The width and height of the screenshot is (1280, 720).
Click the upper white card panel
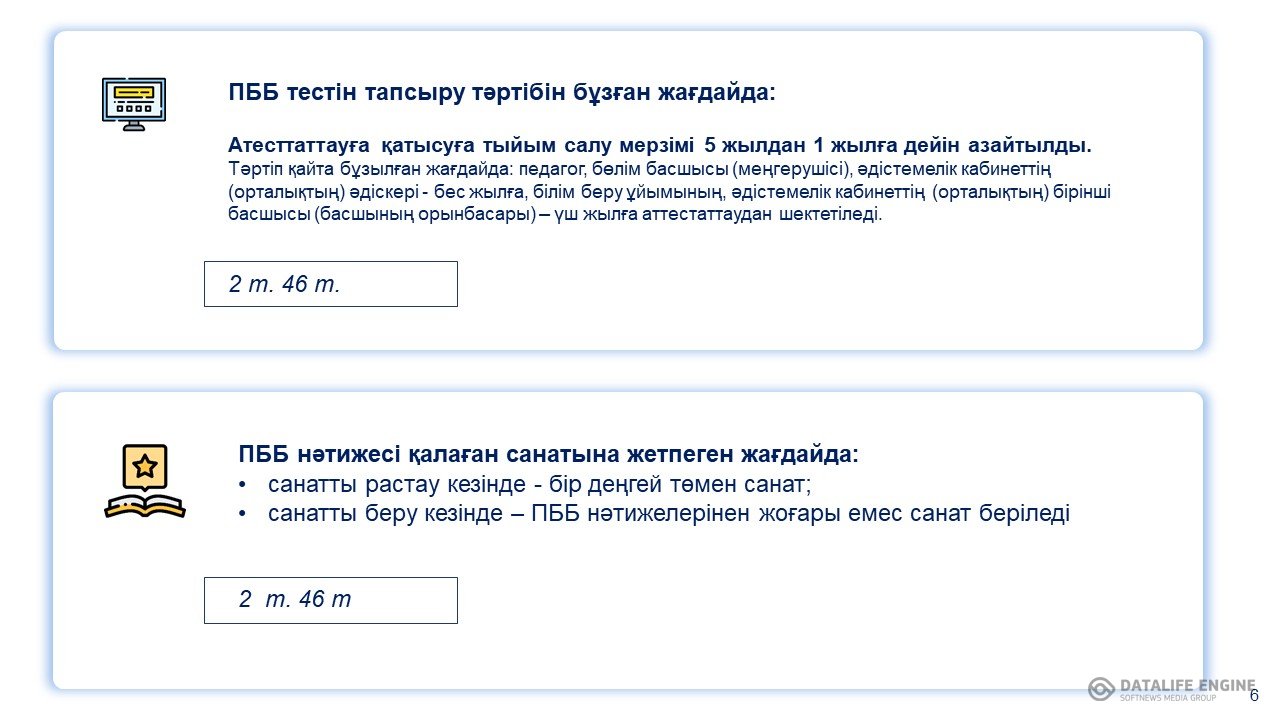pyautogui.click(x=628, y=190)
